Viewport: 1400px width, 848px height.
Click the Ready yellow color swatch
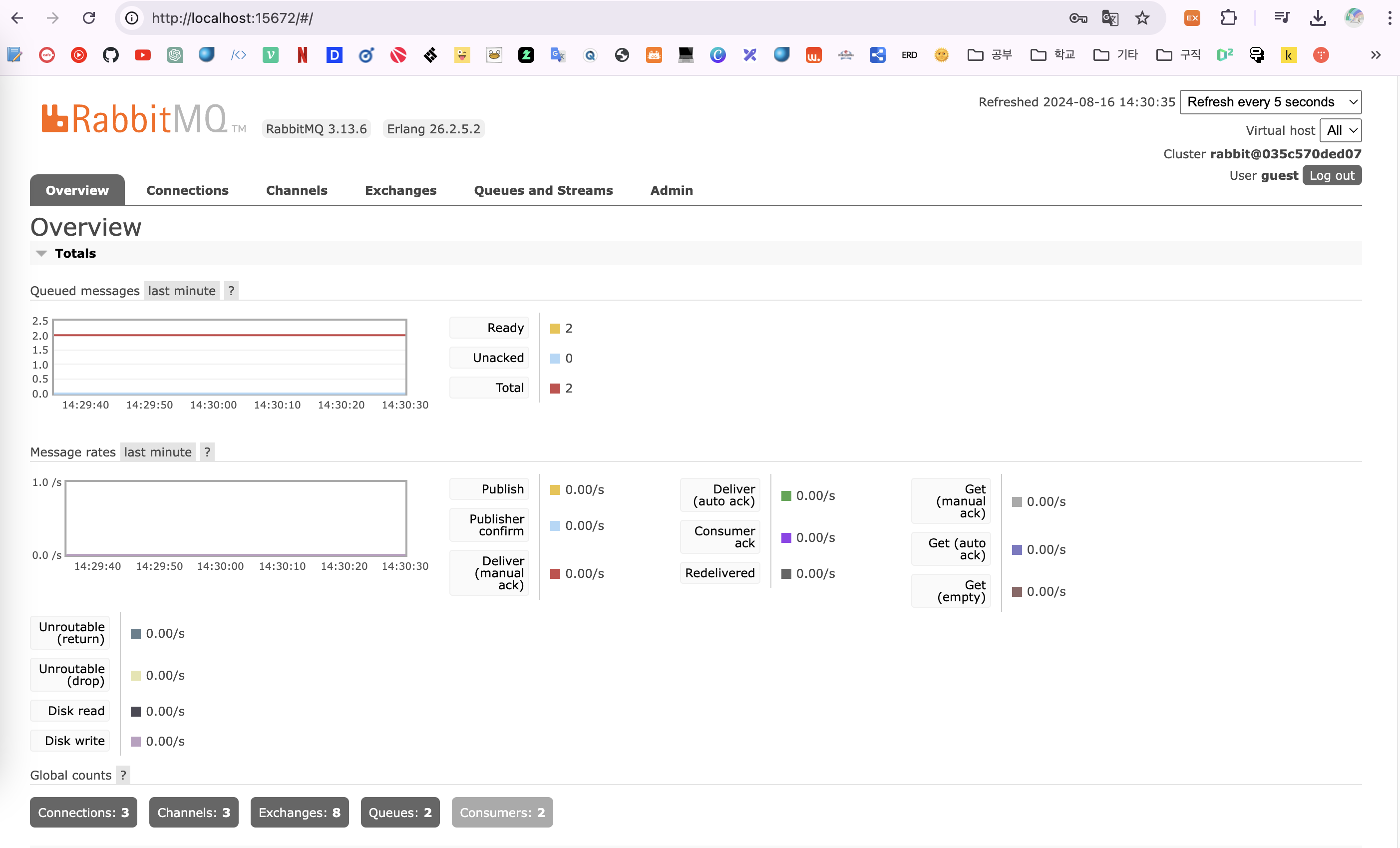click(x=555, y=329)
